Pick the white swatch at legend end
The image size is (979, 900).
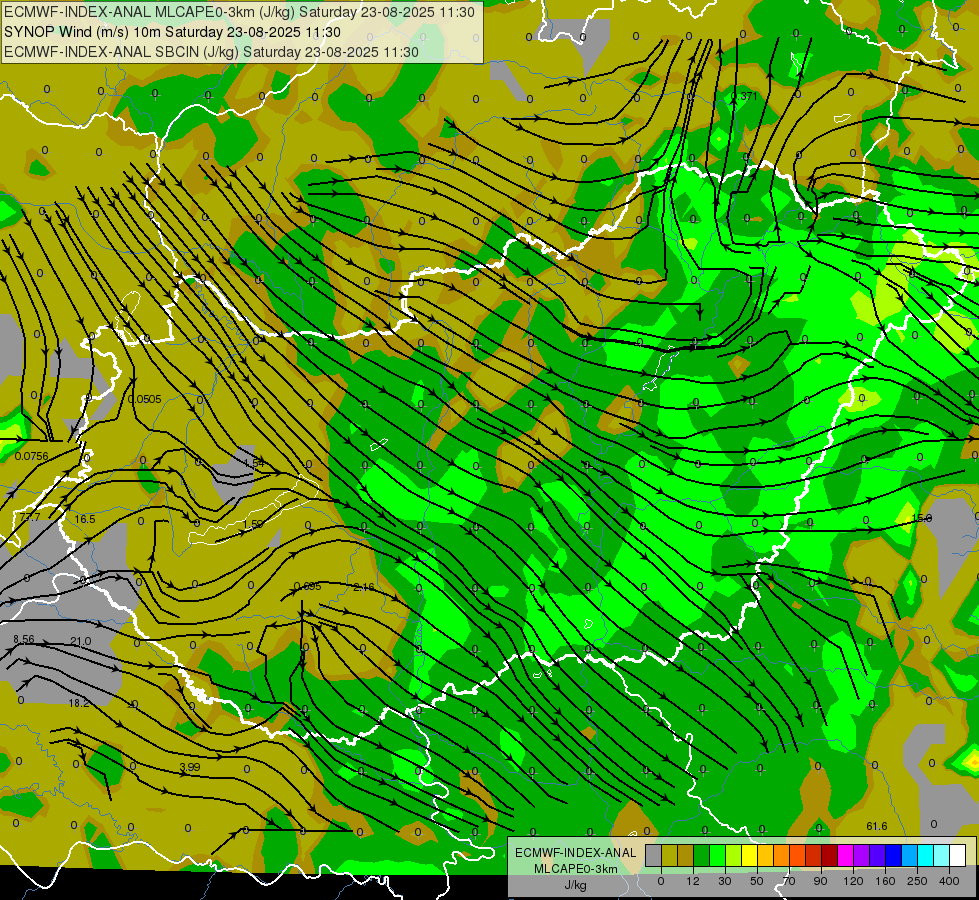[958, 856]
